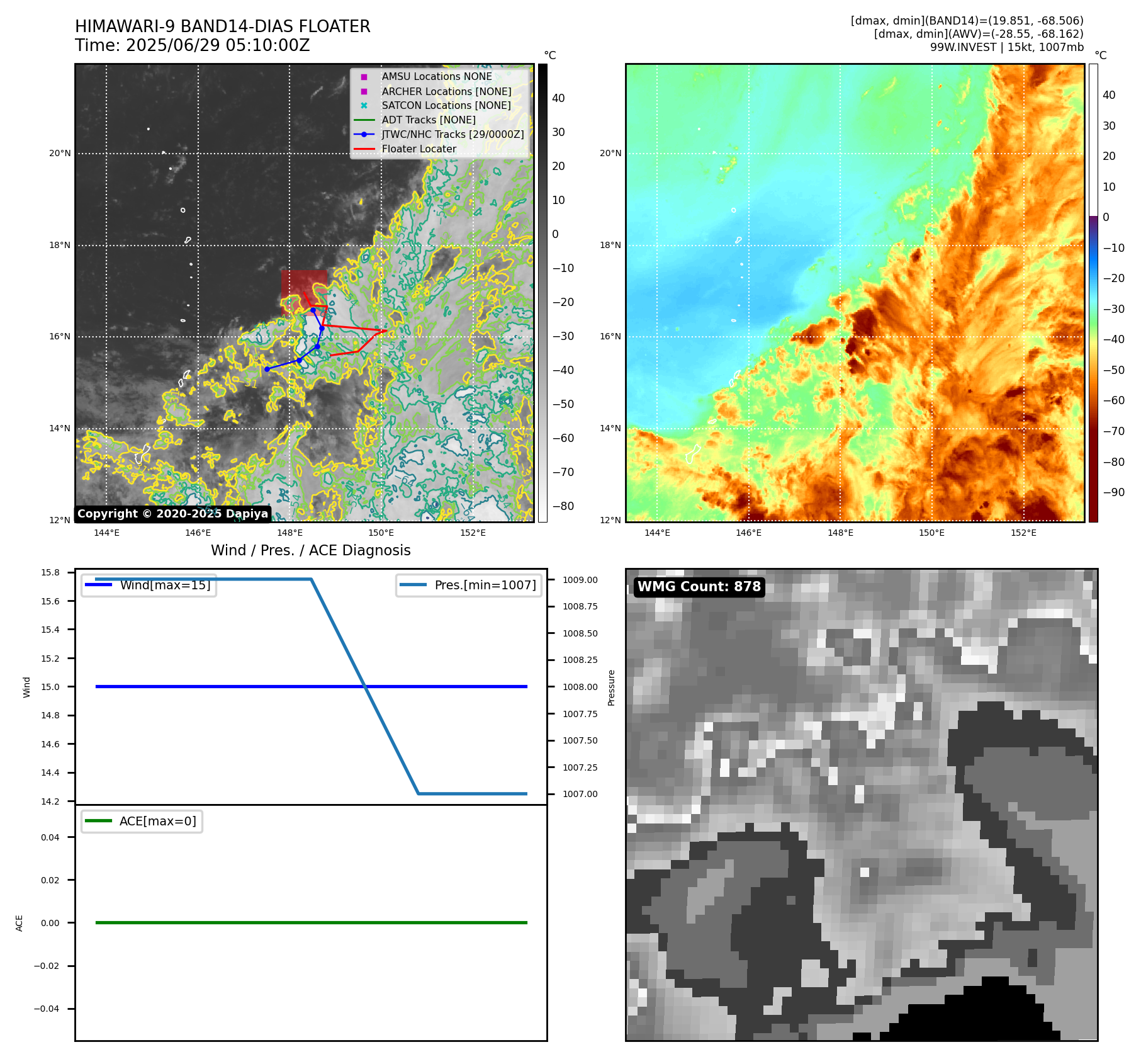Click the magenta square AMSU legend marker
This screenshot has width=1141, height=1064.
(364, 77)
